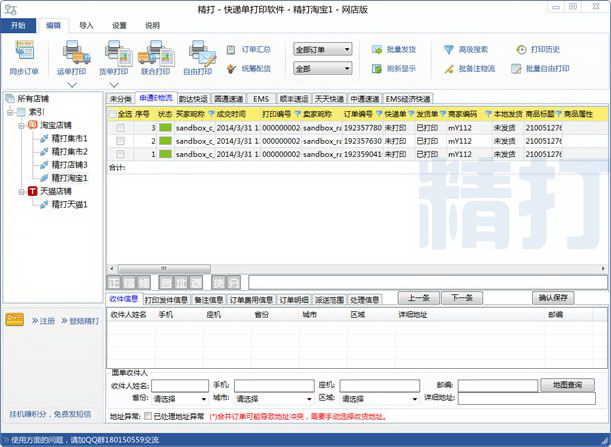The image size is (611, 447).
Task: Click the 运单打印 waybill print icon
Action: (76, 52)
